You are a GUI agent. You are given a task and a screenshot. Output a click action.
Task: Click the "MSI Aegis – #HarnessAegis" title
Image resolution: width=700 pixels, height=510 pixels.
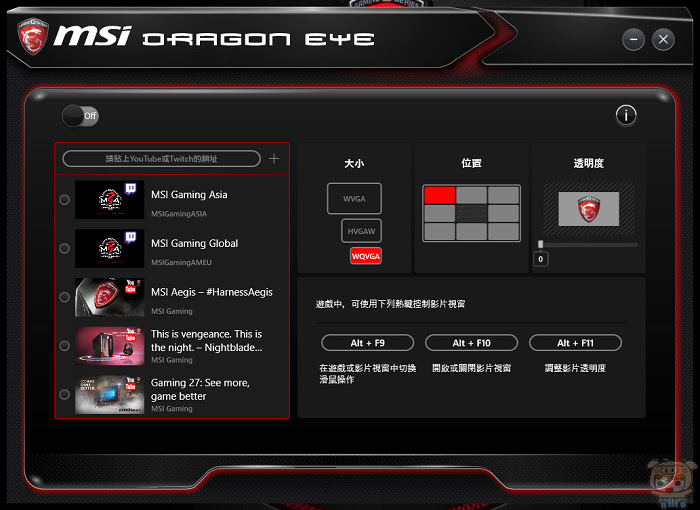[212, 292]
